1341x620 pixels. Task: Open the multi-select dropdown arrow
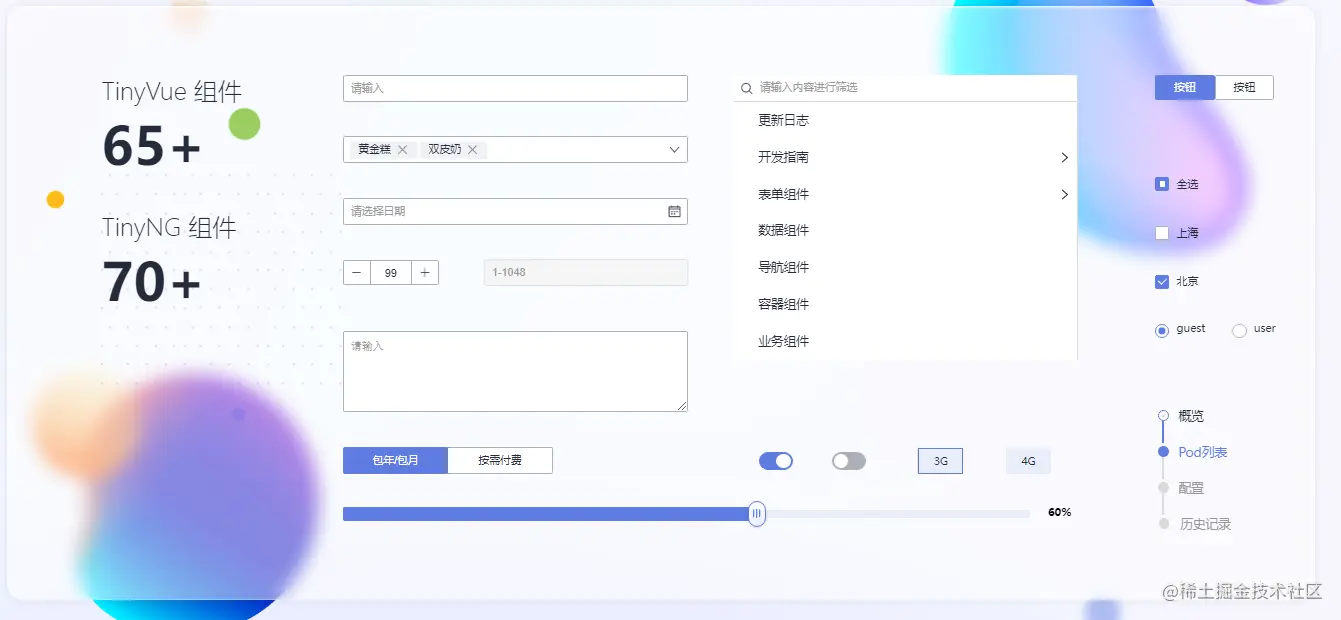(x=674, y=149)
